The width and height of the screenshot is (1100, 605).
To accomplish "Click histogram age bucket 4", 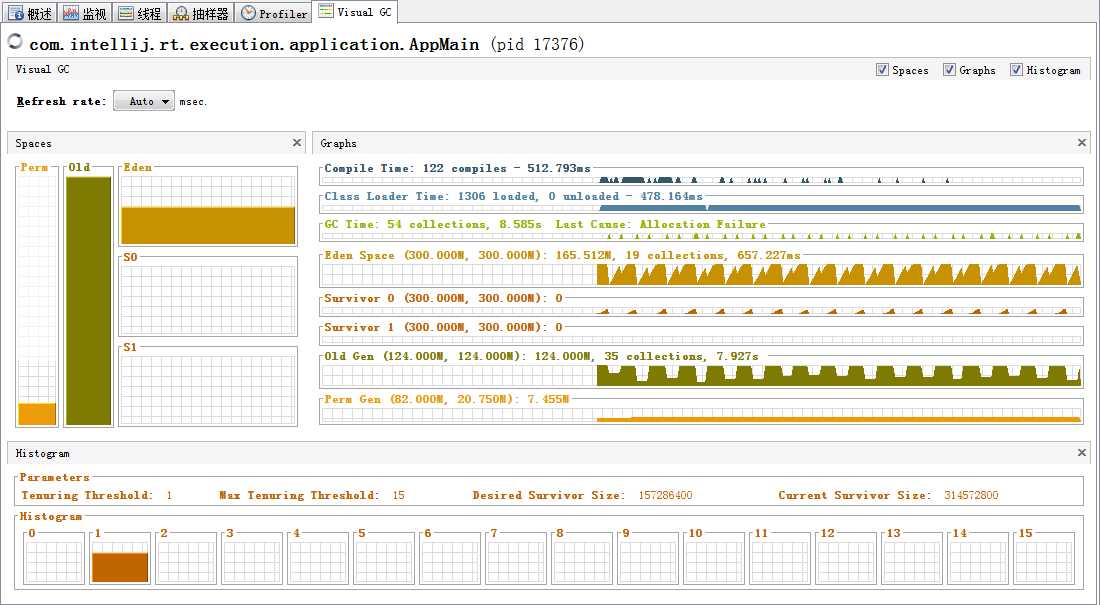I will (318, 558).
